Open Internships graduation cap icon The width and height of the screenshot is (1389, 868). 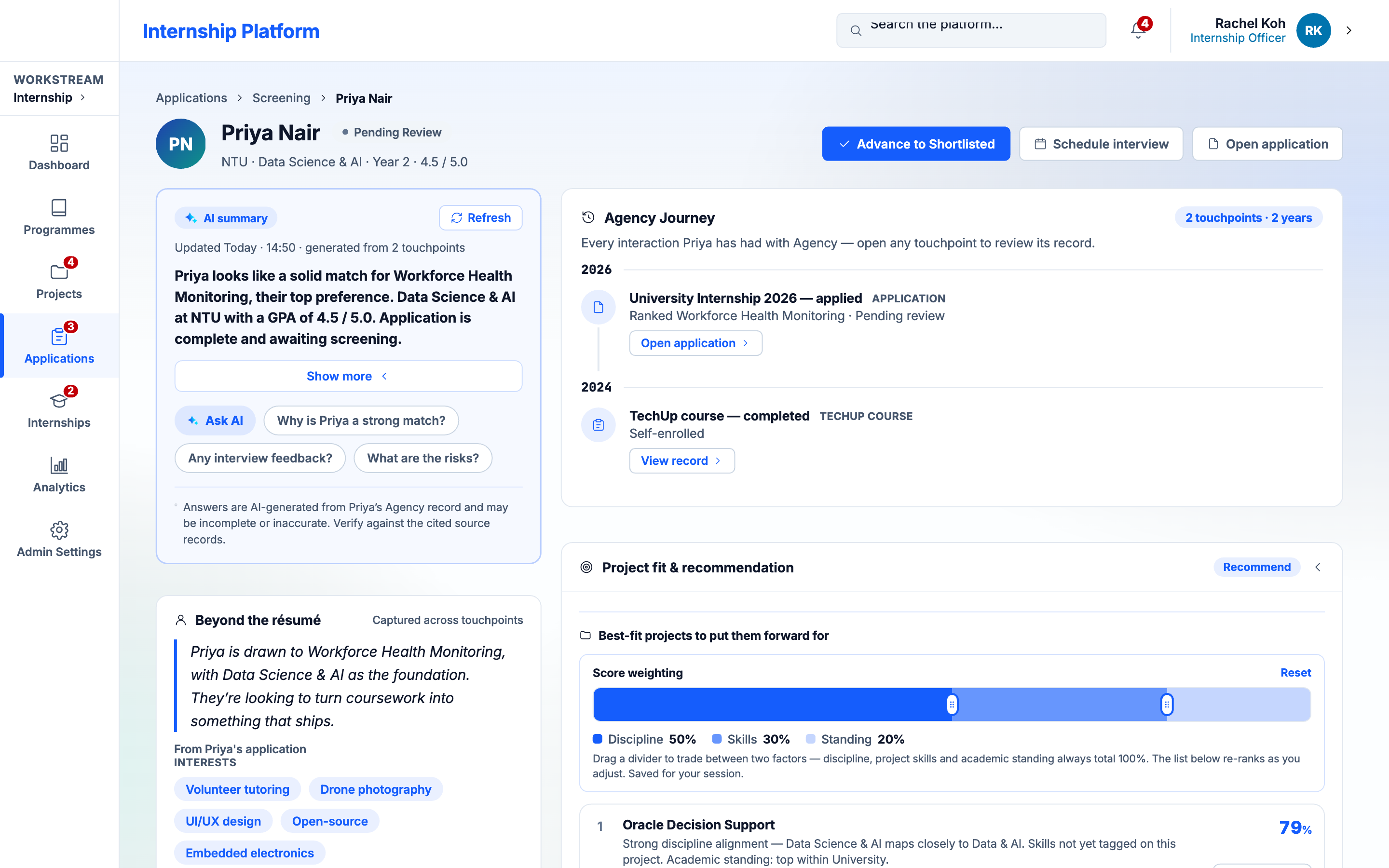[x=59, y=400]
